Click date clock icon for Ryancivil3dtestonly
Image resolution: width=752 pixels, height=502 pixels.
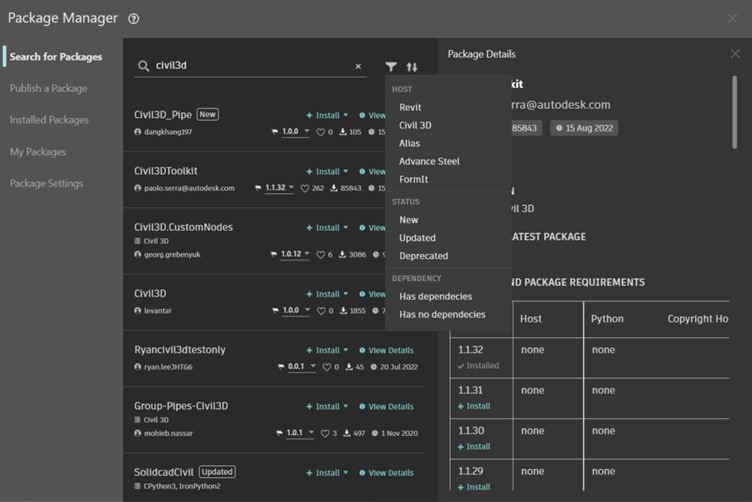(x=374, y=367)
